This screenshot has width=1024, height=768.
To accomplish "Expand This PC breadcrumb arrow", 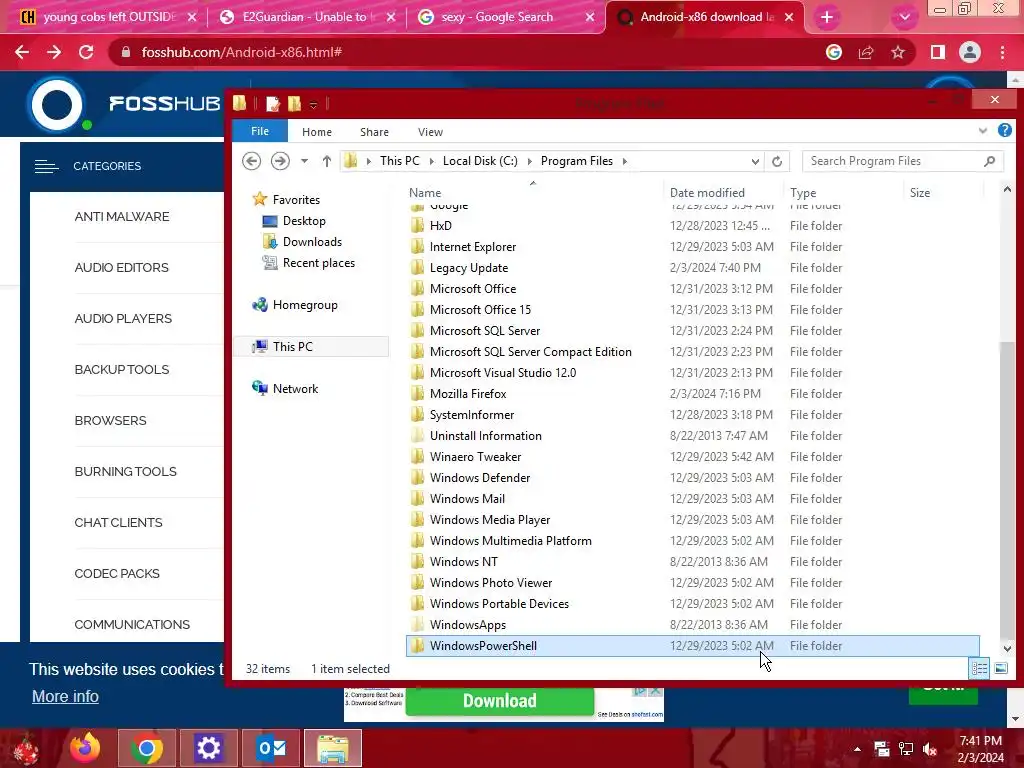I will [432, 161].
